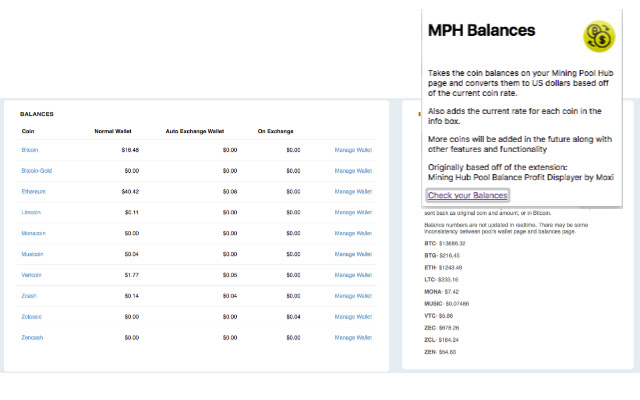Click Manage Wallet in the Ethereum row
The width and height of the screenshot is (640, 400).
(x=353, y=192)
